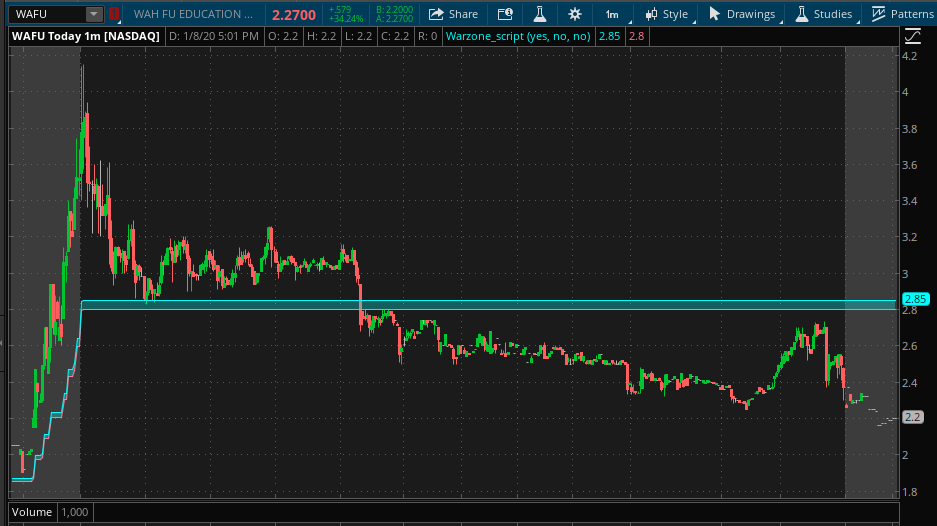This screenshot has width=937, height=526.
Task: Click the volume value 1,000
Action: 75,512
